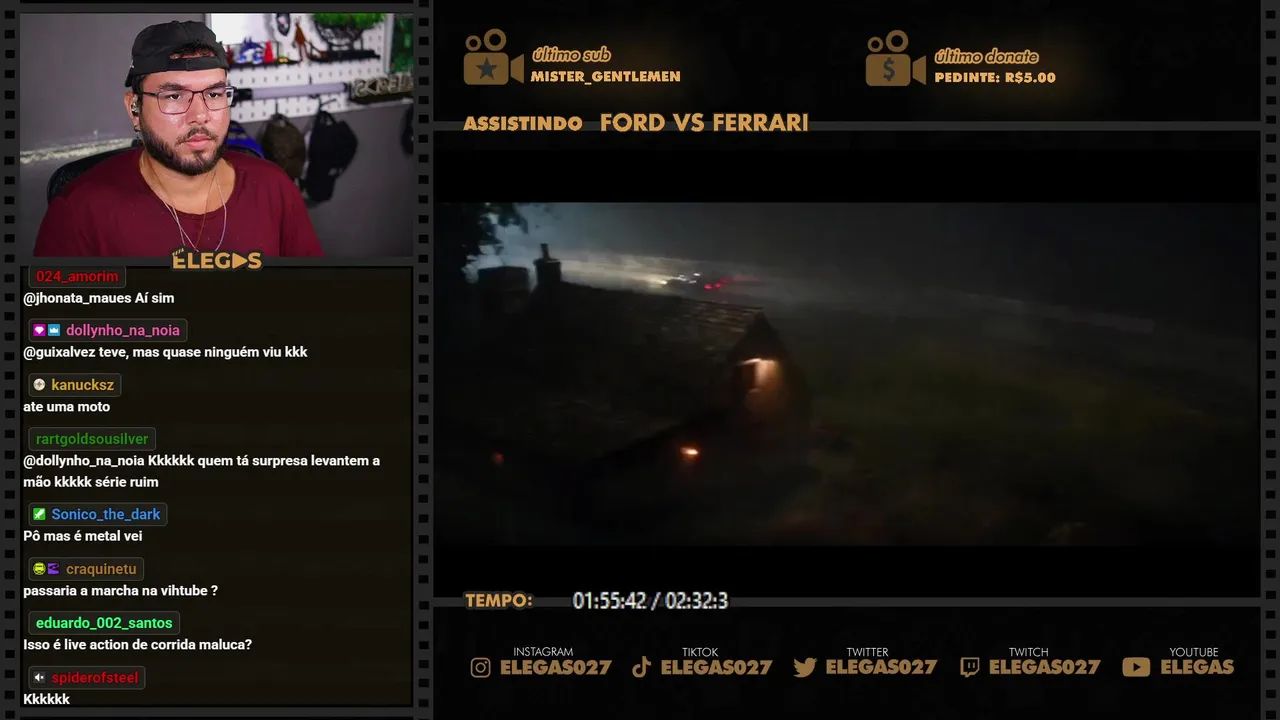Click the último sub label
The height and width of the screenshot is (720, 1280).
pos(571,55)
